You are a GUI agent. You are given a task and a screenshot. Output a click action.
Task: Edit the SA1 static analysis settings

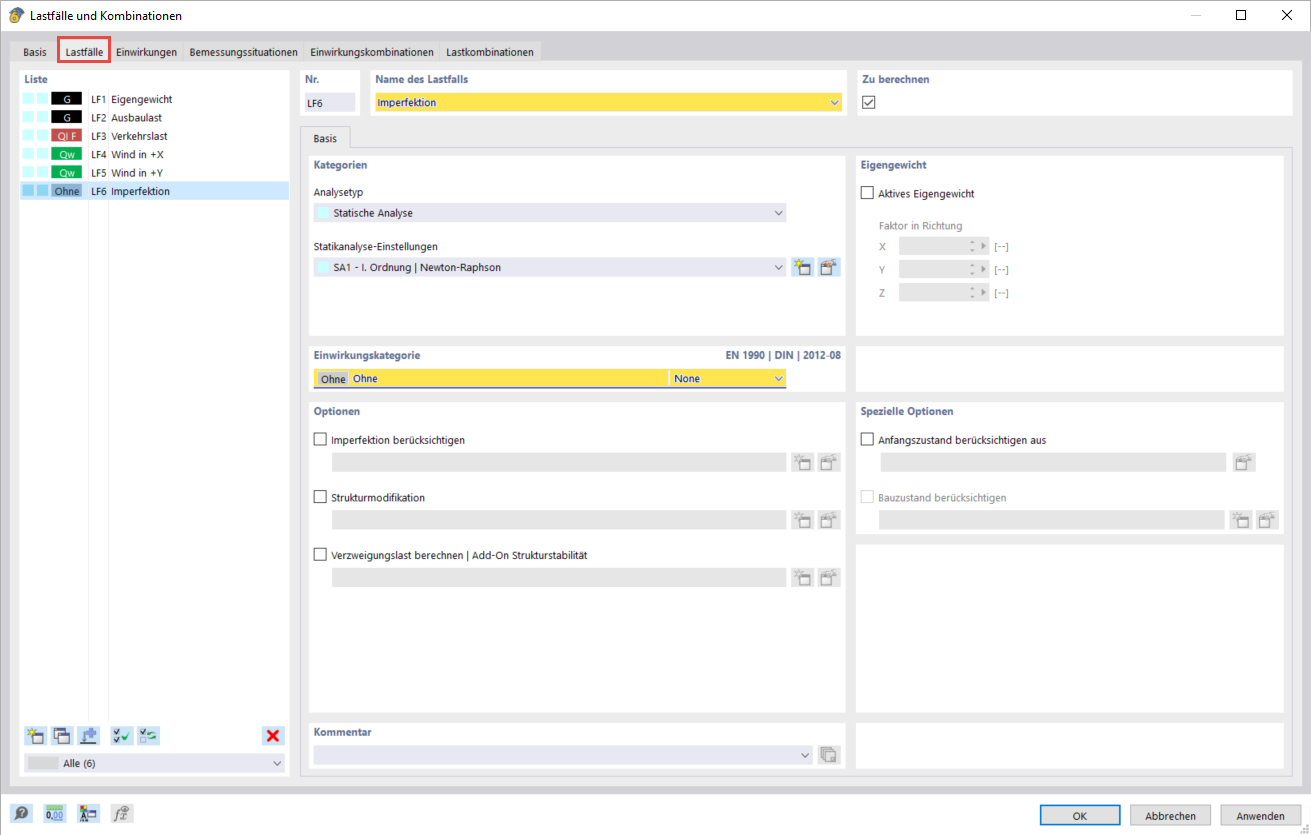(x=829, y=267)
